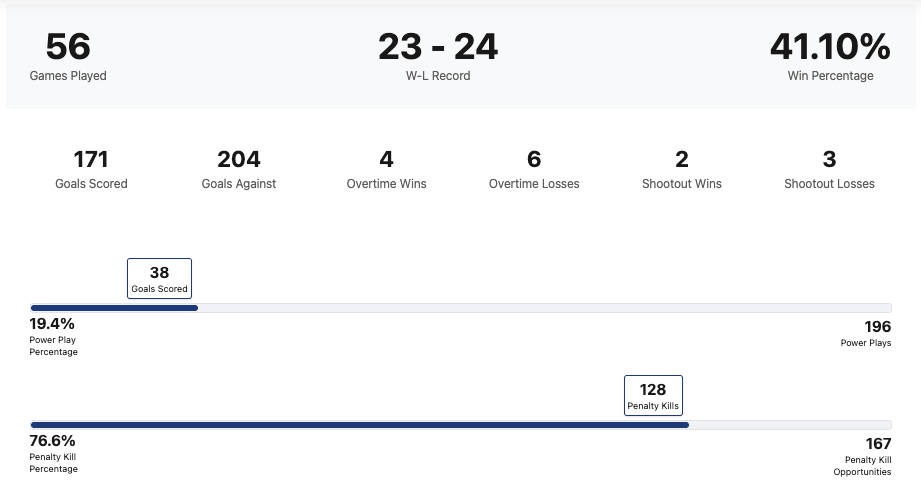This screenshot has width=921, height=487.
Task: Click the 38 Goals Scored callout box
Action: coord(159,279)
